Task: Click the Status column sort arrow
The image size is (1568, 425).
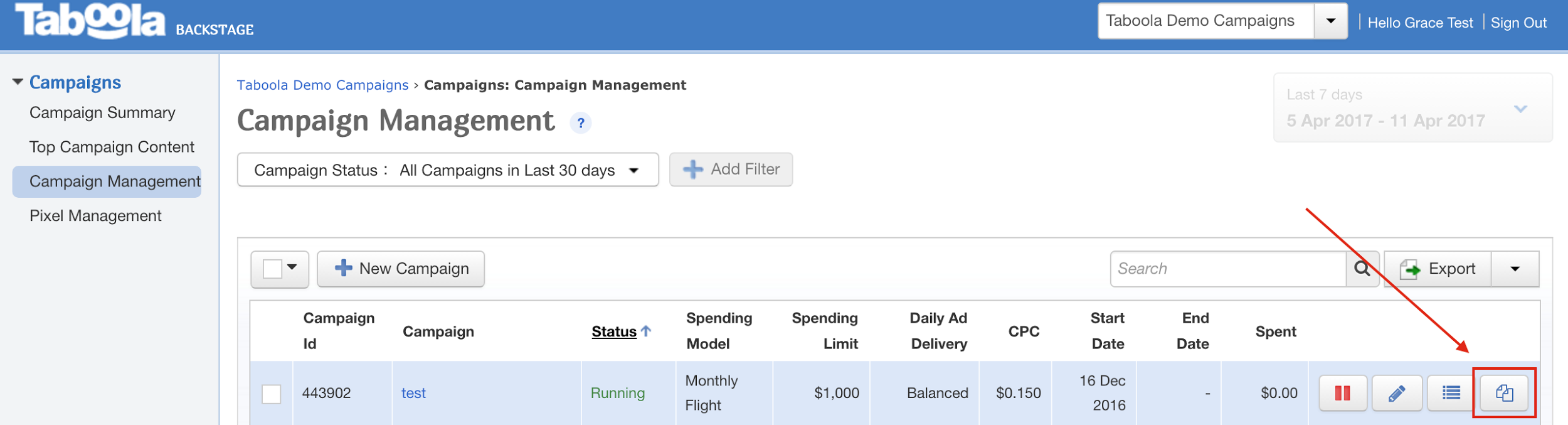Action: [x=646, y=331]
